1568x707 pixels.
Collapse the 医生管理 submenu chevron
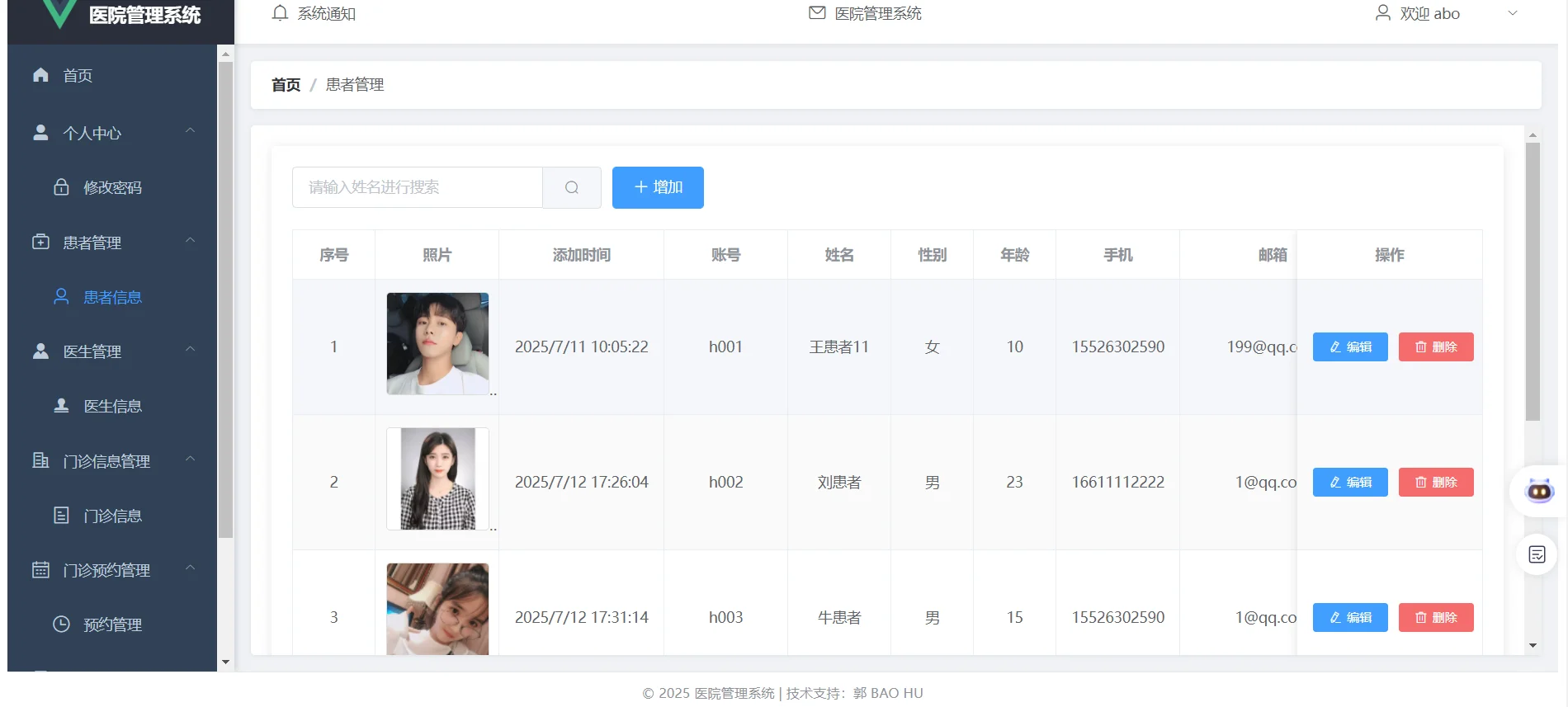pos(191,350)
